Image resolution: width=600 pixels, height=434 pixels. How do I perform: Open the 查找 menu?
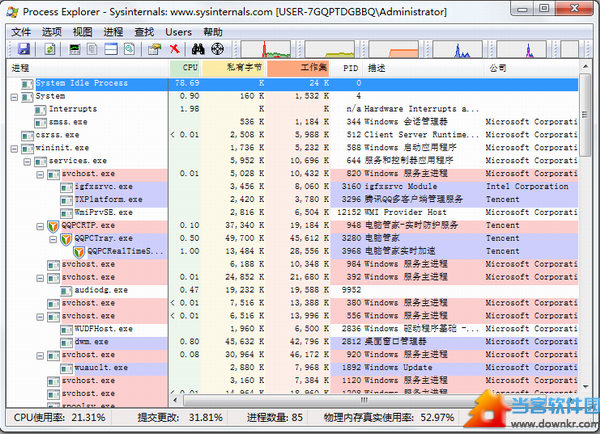(x=144, y=32)
